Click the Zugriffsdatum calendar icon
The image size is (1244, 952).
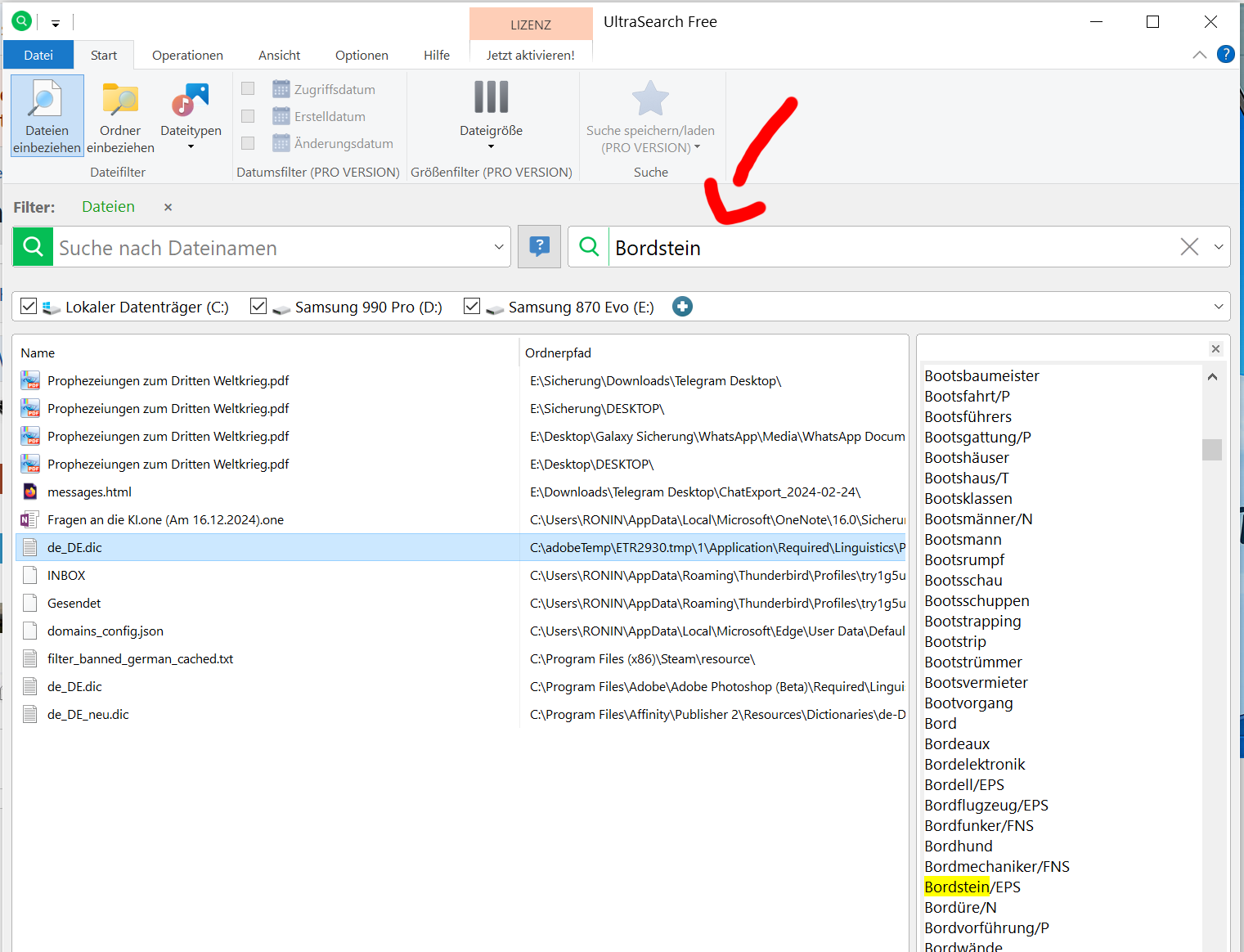[x=281, y=88]
